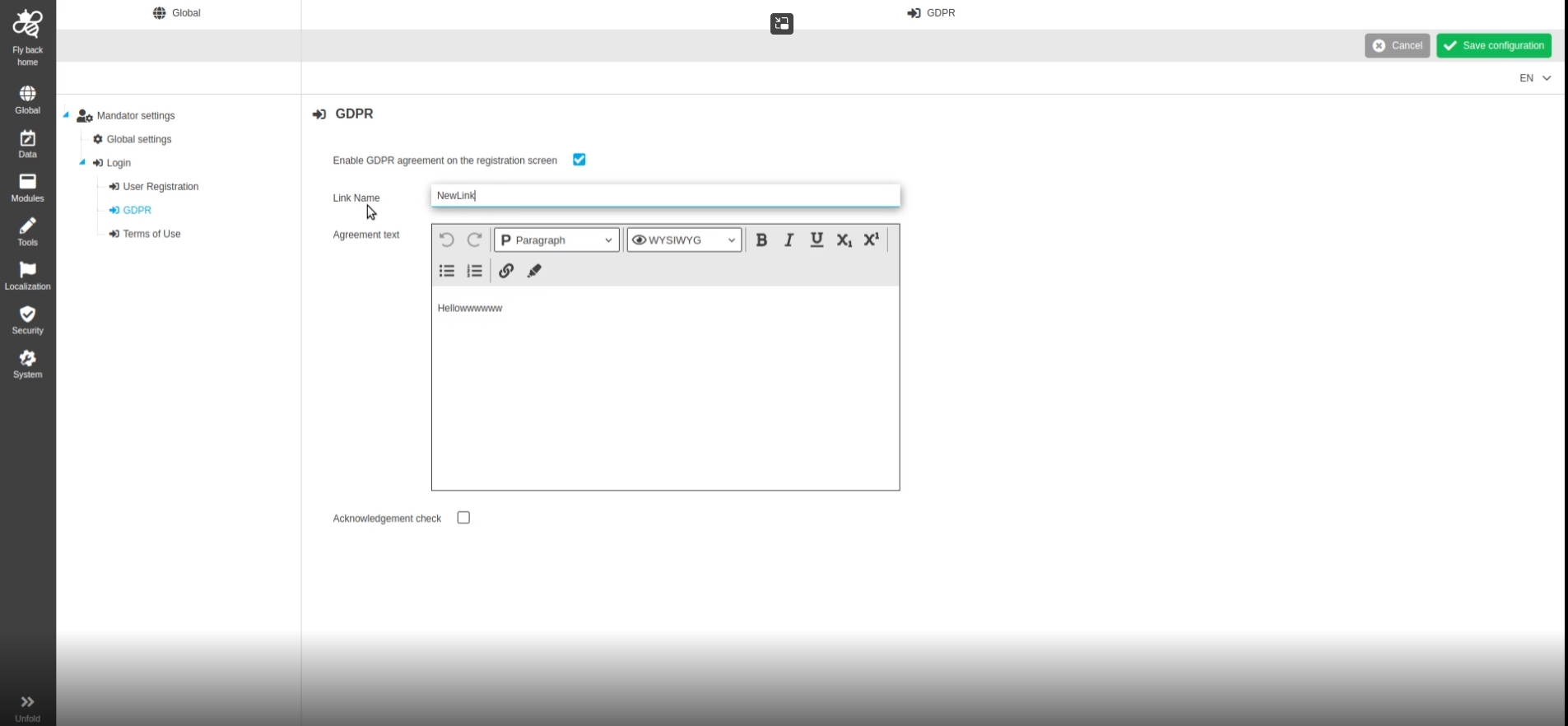Click the 'Acknowledgement check' label
The width and height of the screenshot is (1568, 726).
coord(387,519)
